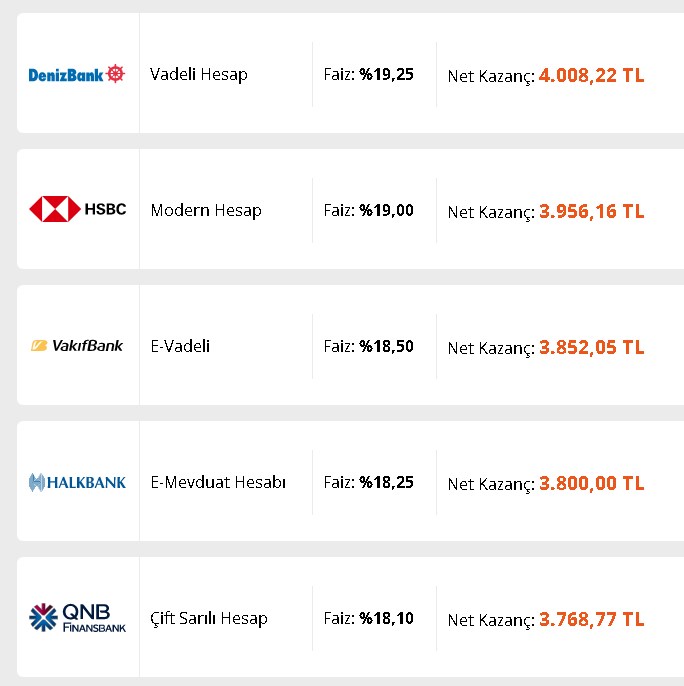This screenshot has height=686, width=684.
Task: Select the %18,25 interest rate
Action: point(386,483)
